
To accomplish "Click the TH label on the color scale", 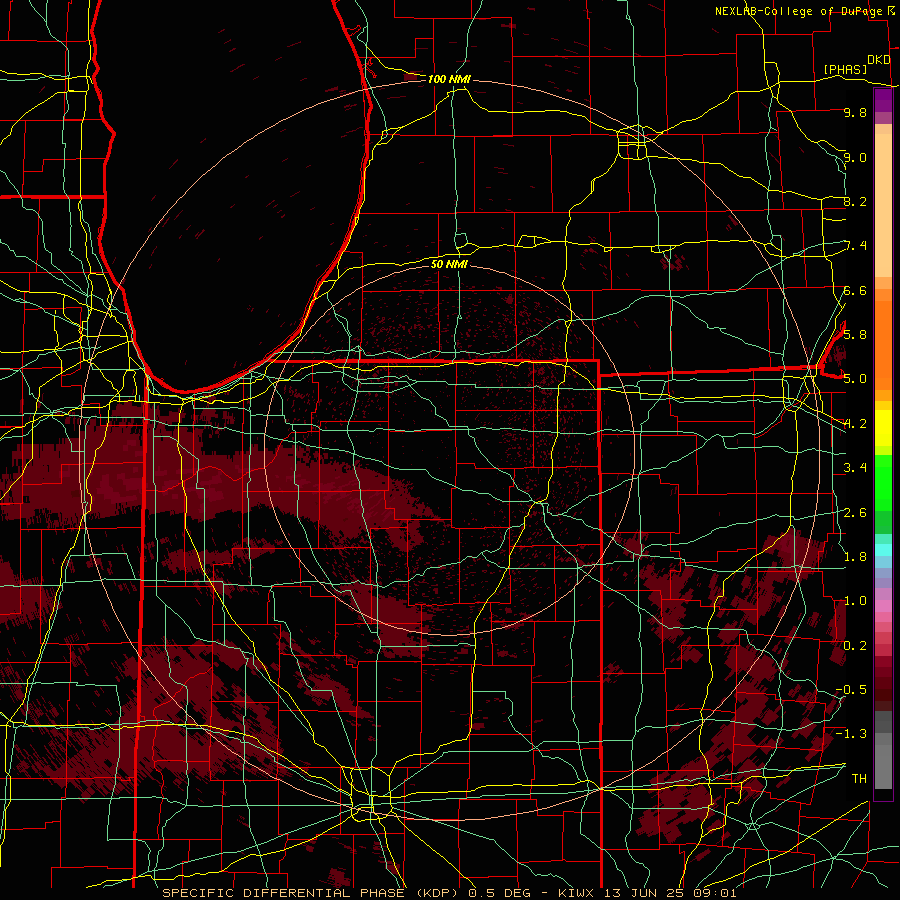I will [859, 778].
